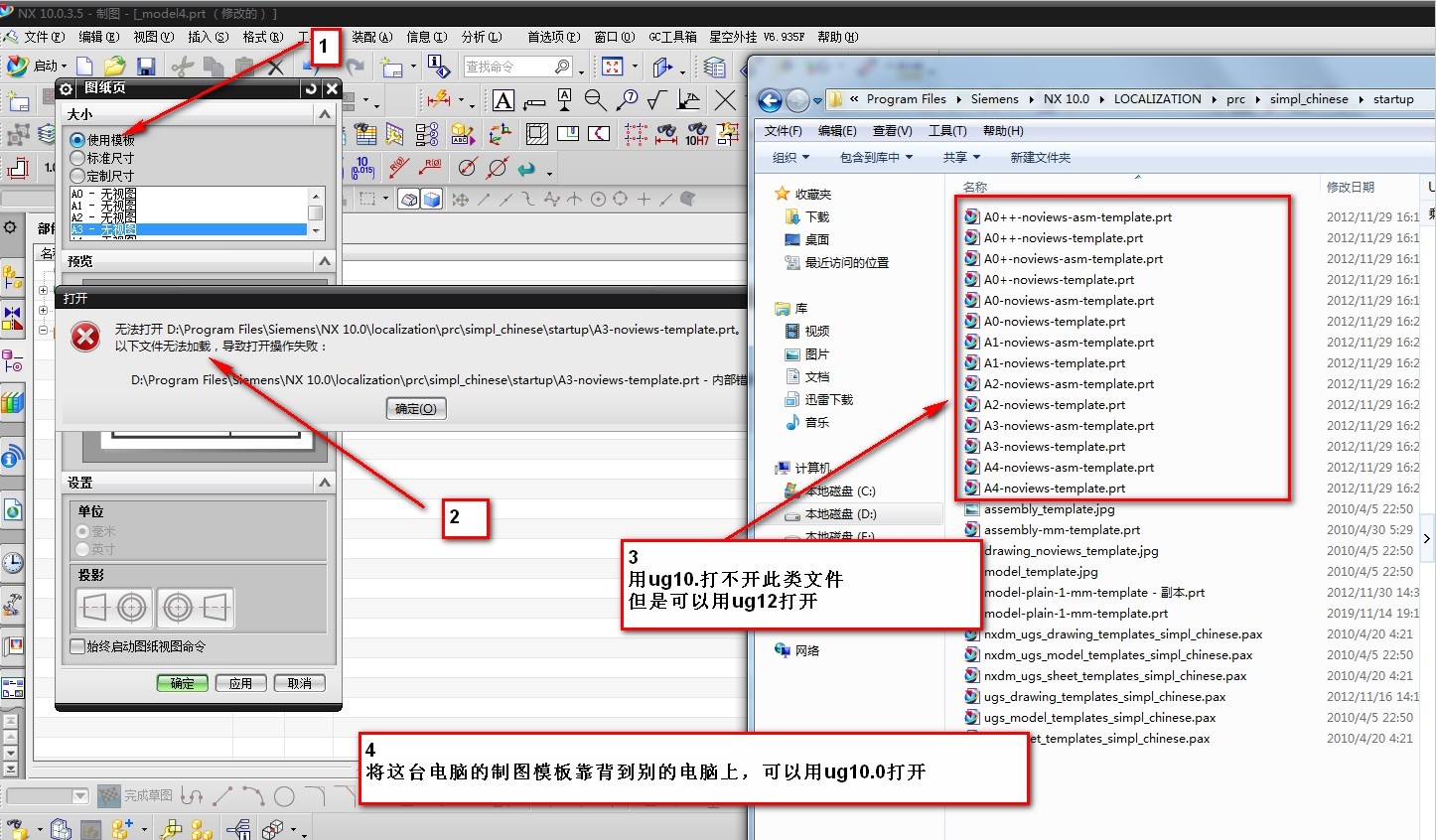Viewport: 1436px width, 840px height.
Task: Click the 应用 button
Action: tap(240, 683)
